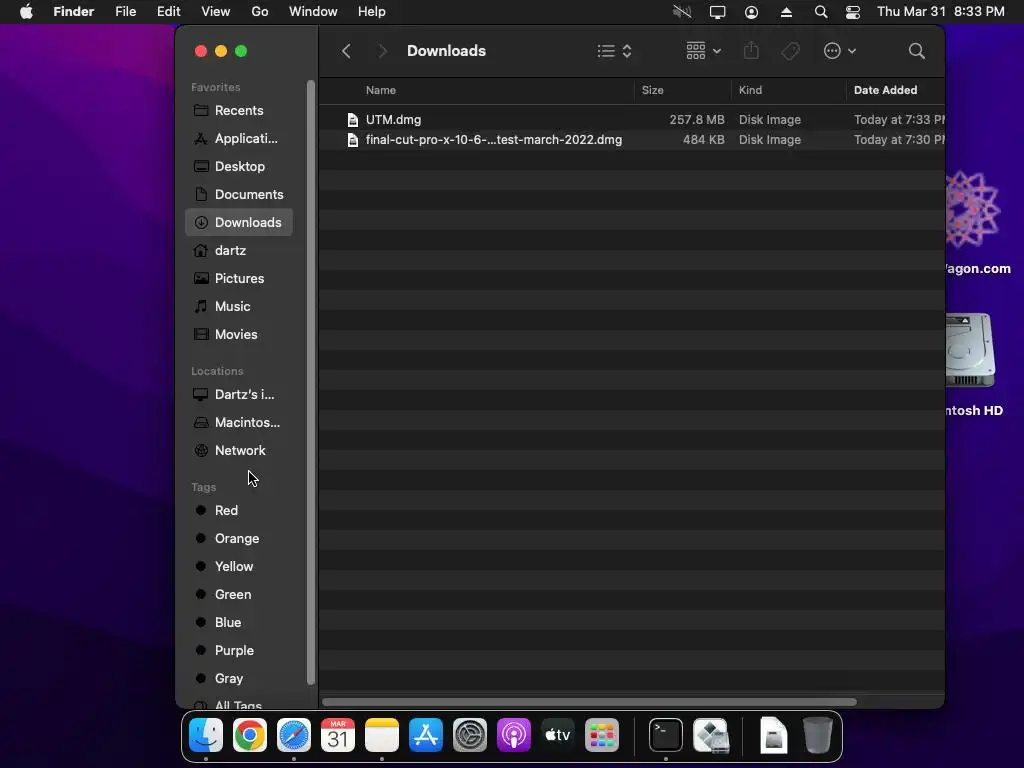The width and height of the screenshot is (1024, 768).
Task: Select the Red tag
Action: tap(239, 511)
